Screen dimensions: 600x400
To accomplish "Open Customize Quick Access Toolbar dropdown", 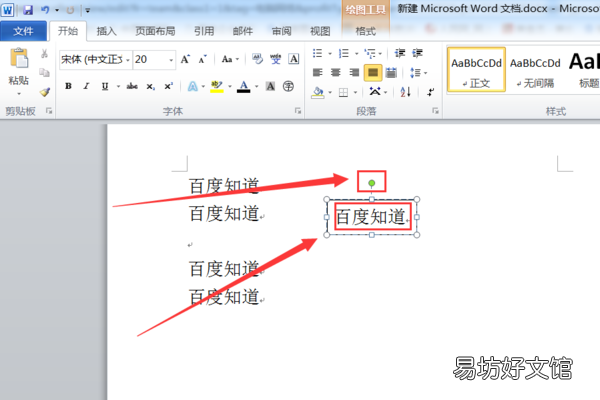I will (x=88, y=11).
